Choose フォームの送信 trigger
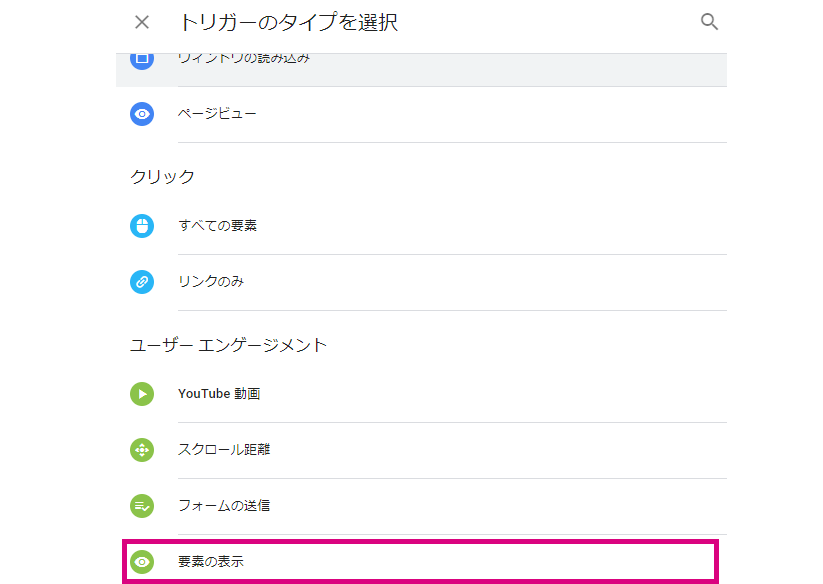Image resolution: width=823 pixels, height=584 pixels. [224, 506]
